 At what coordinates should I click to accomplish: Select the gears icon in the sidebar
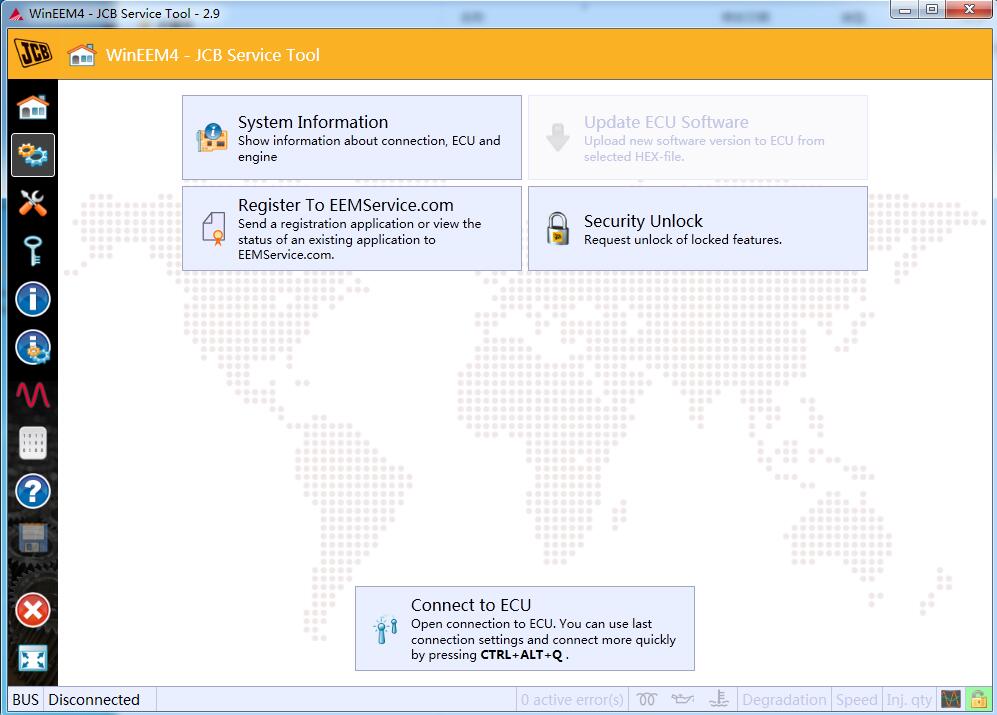click(x=33, y=155)
